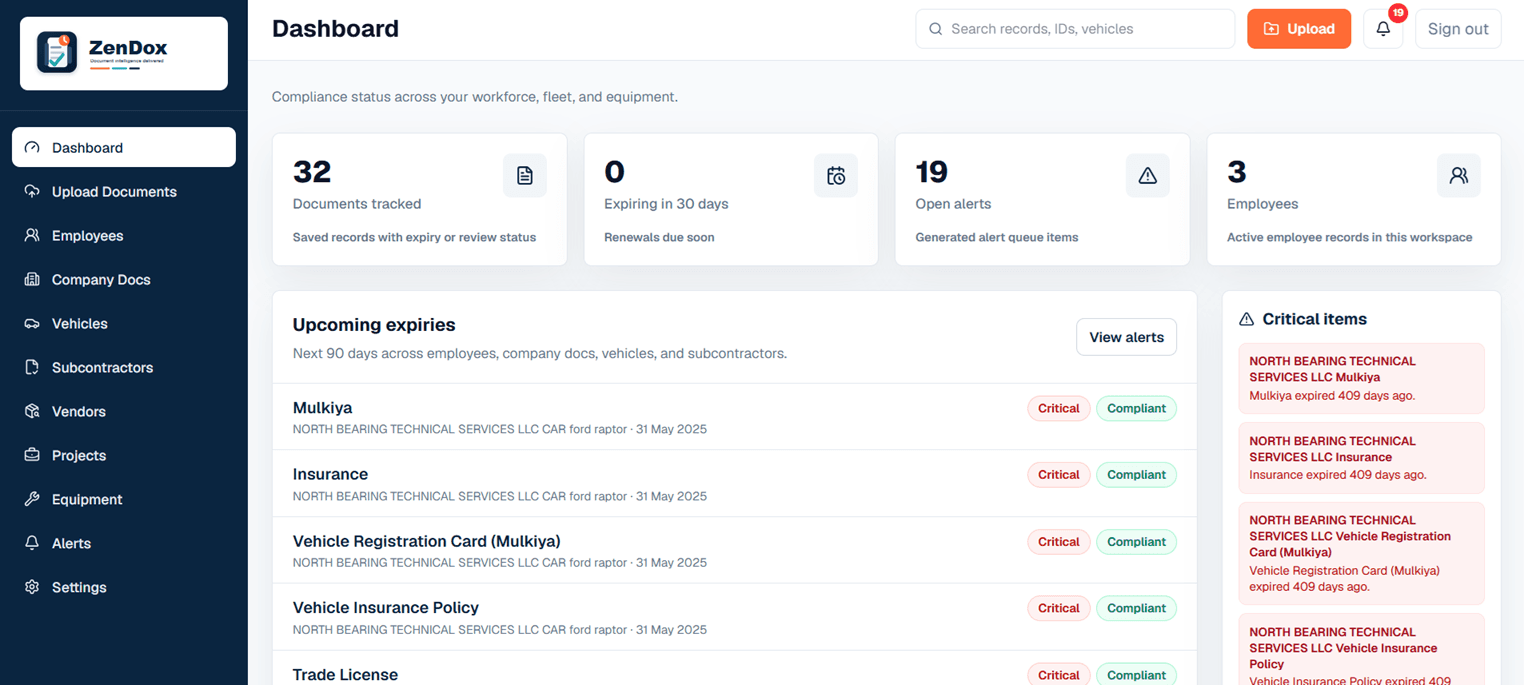Click the '32' Documents tracked value
Screen dimensions: 1524x685
[312, 172]
